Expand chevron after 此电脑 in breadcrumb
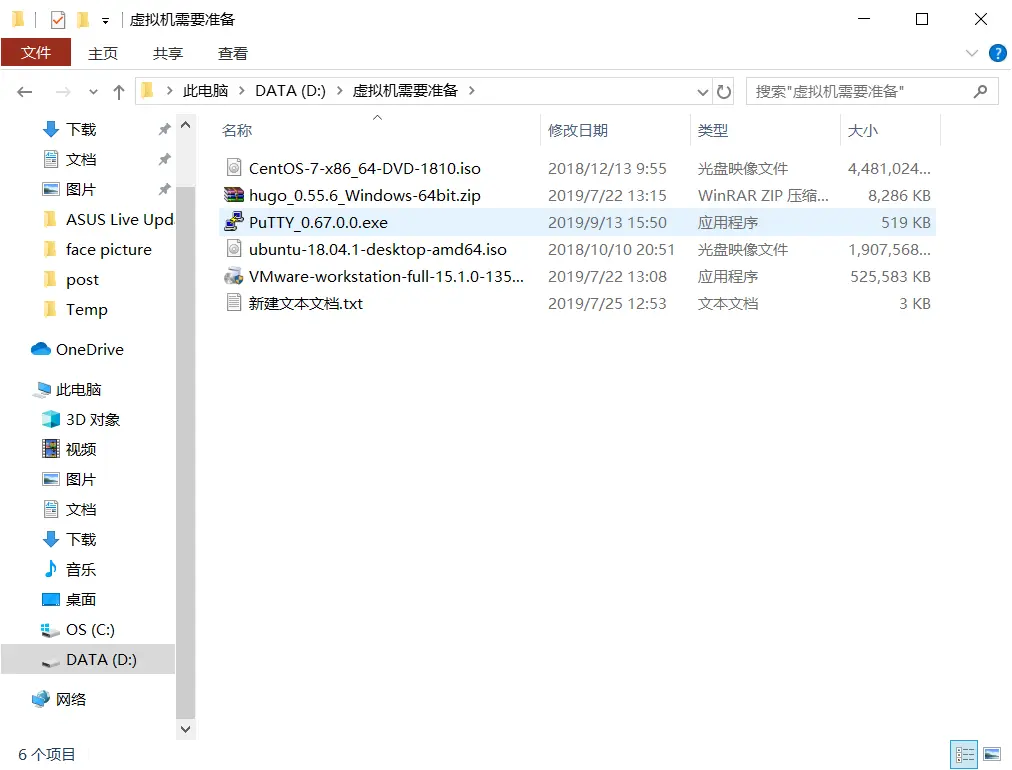 coord(242,90)
